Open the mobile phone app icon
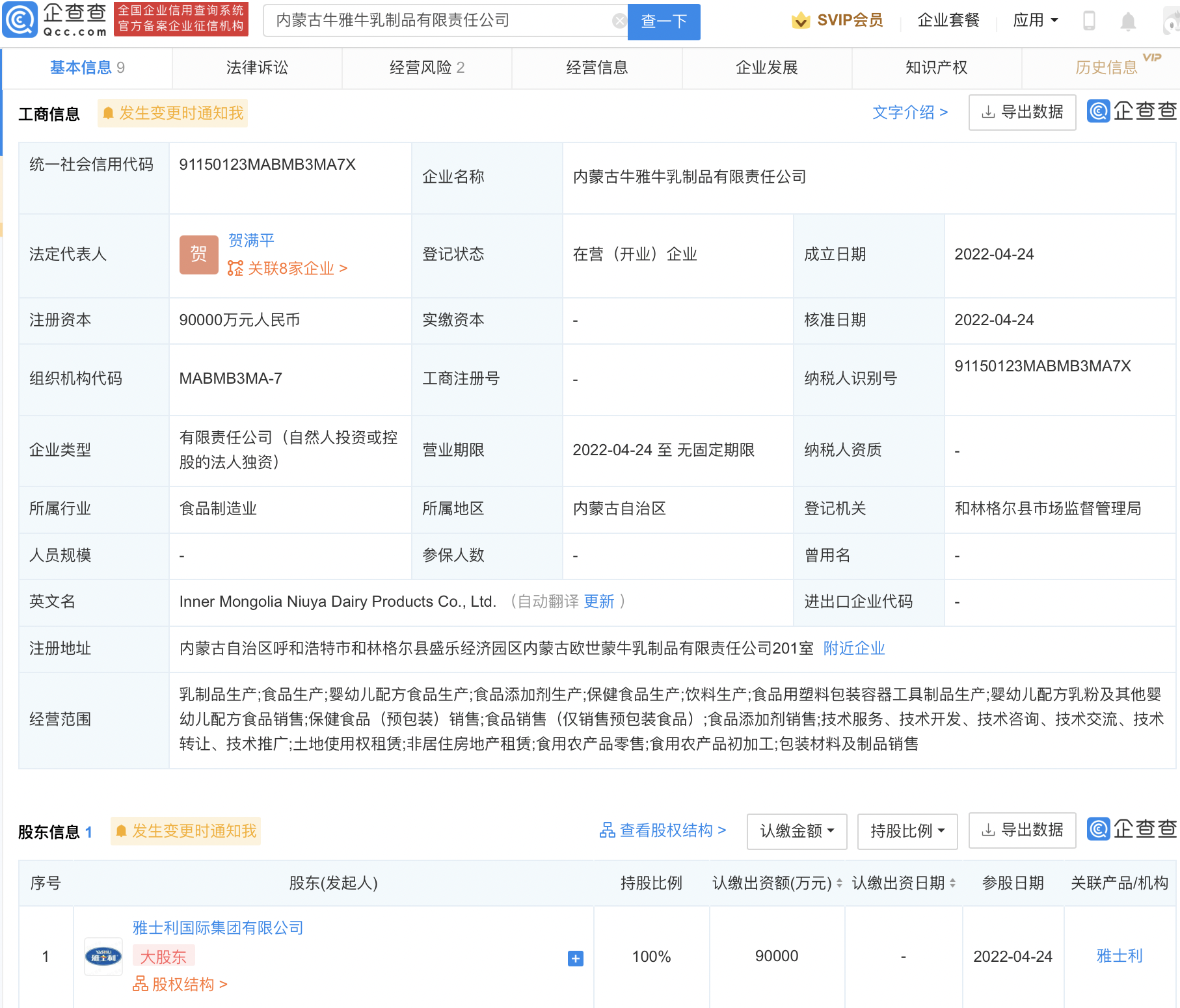 point(1089,21)
